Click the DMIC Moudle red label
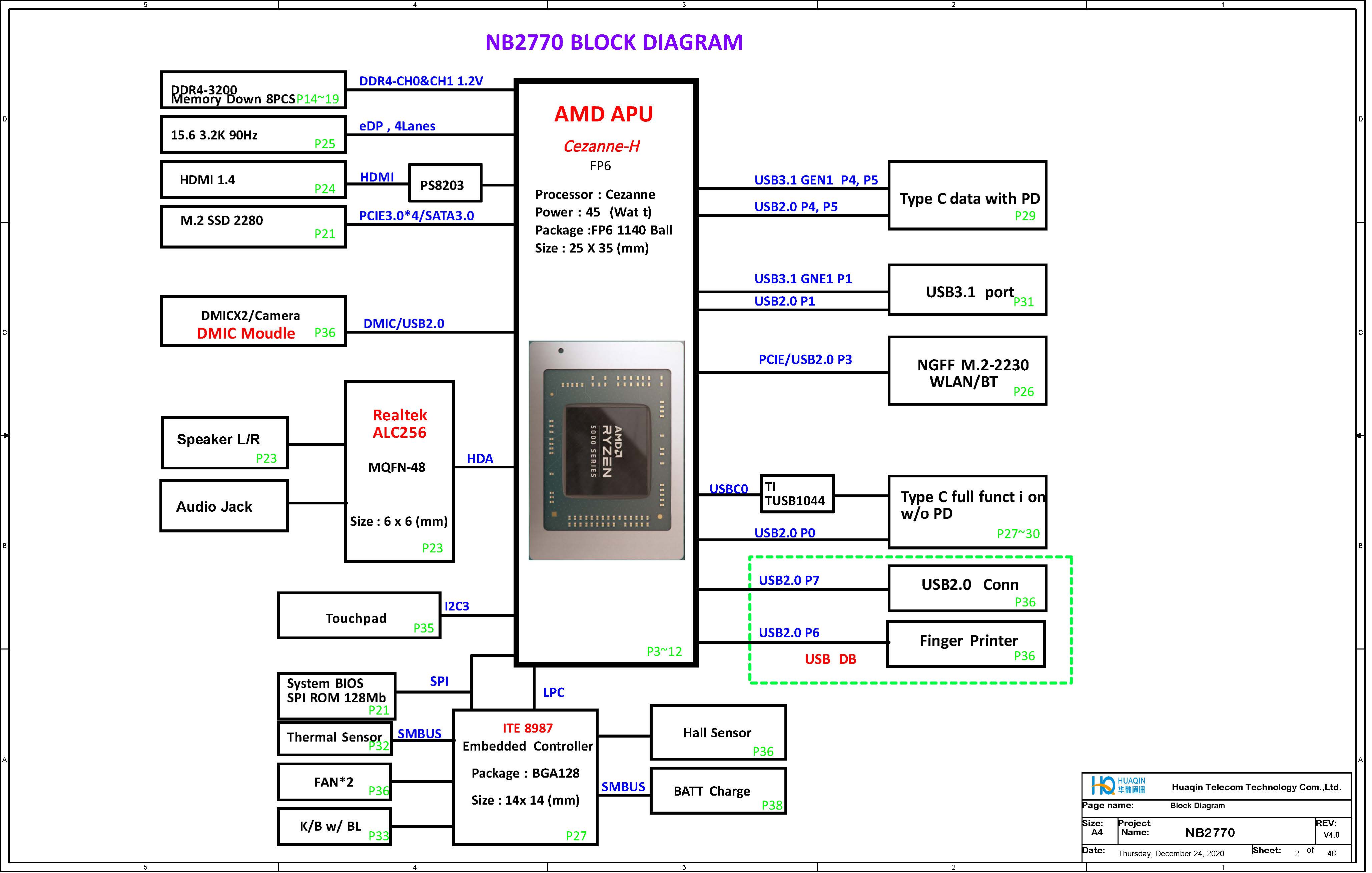This screenshot has width=1372, height=873. [245, 333]
